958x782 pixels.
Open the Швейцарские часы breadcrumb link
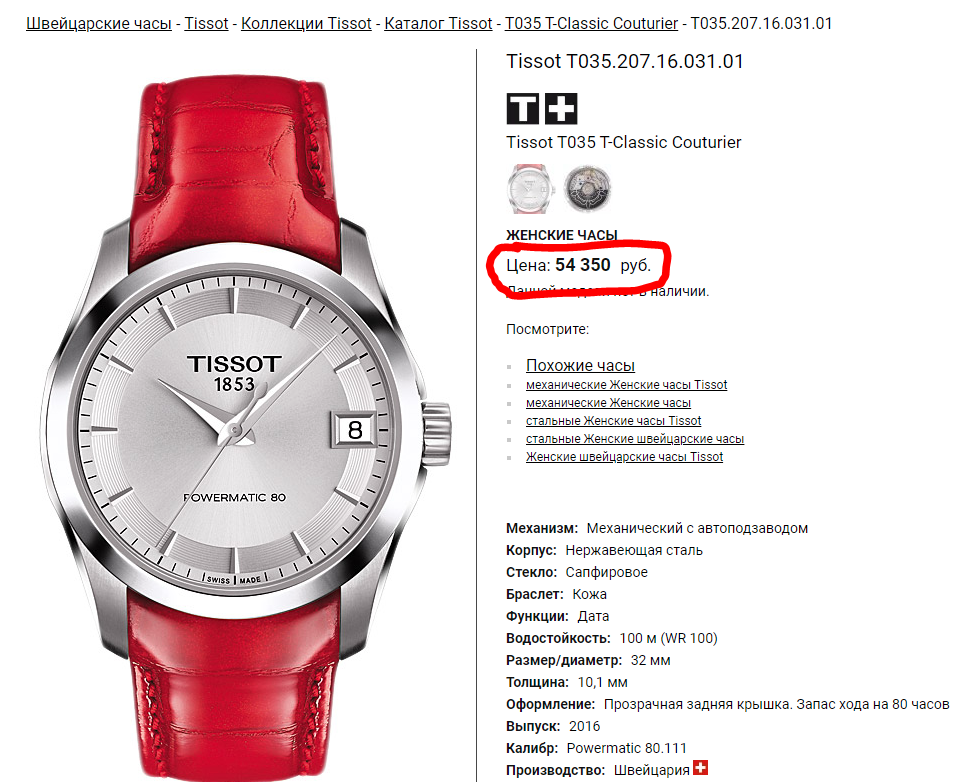click(x=99, y=23)
